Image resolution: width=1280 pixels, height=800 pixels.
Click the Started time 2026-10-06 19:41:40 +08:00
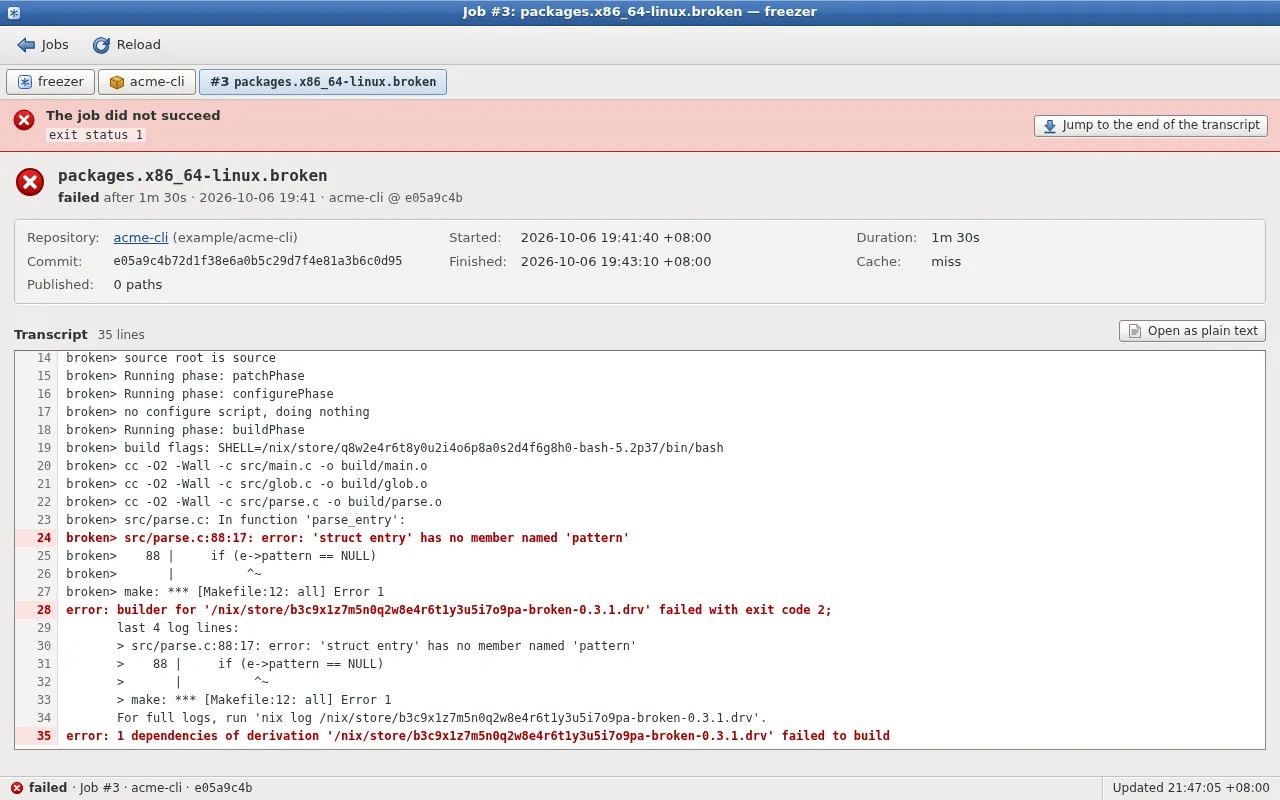[x=616, y=238]
